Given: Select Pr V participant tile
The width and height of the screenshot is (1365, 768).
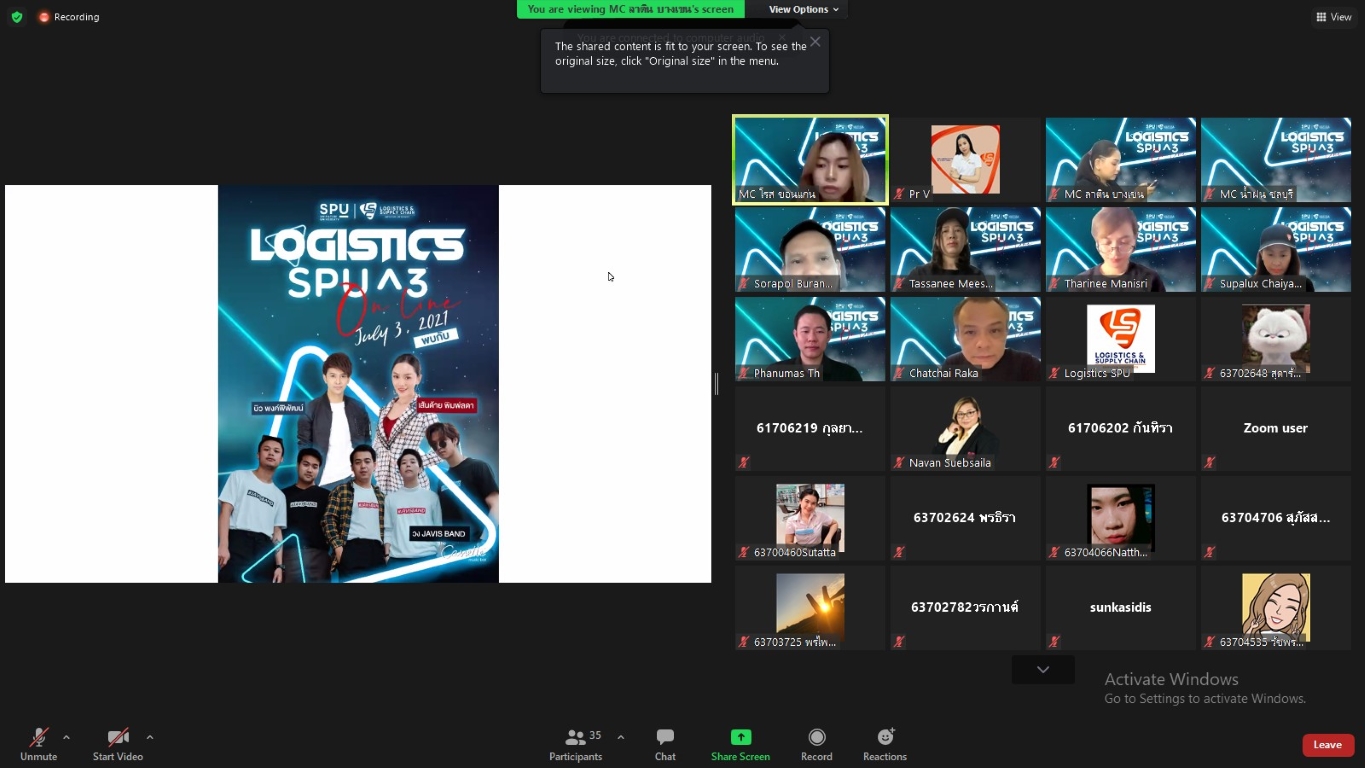Looking at the screenshot, I should (965, 160).
